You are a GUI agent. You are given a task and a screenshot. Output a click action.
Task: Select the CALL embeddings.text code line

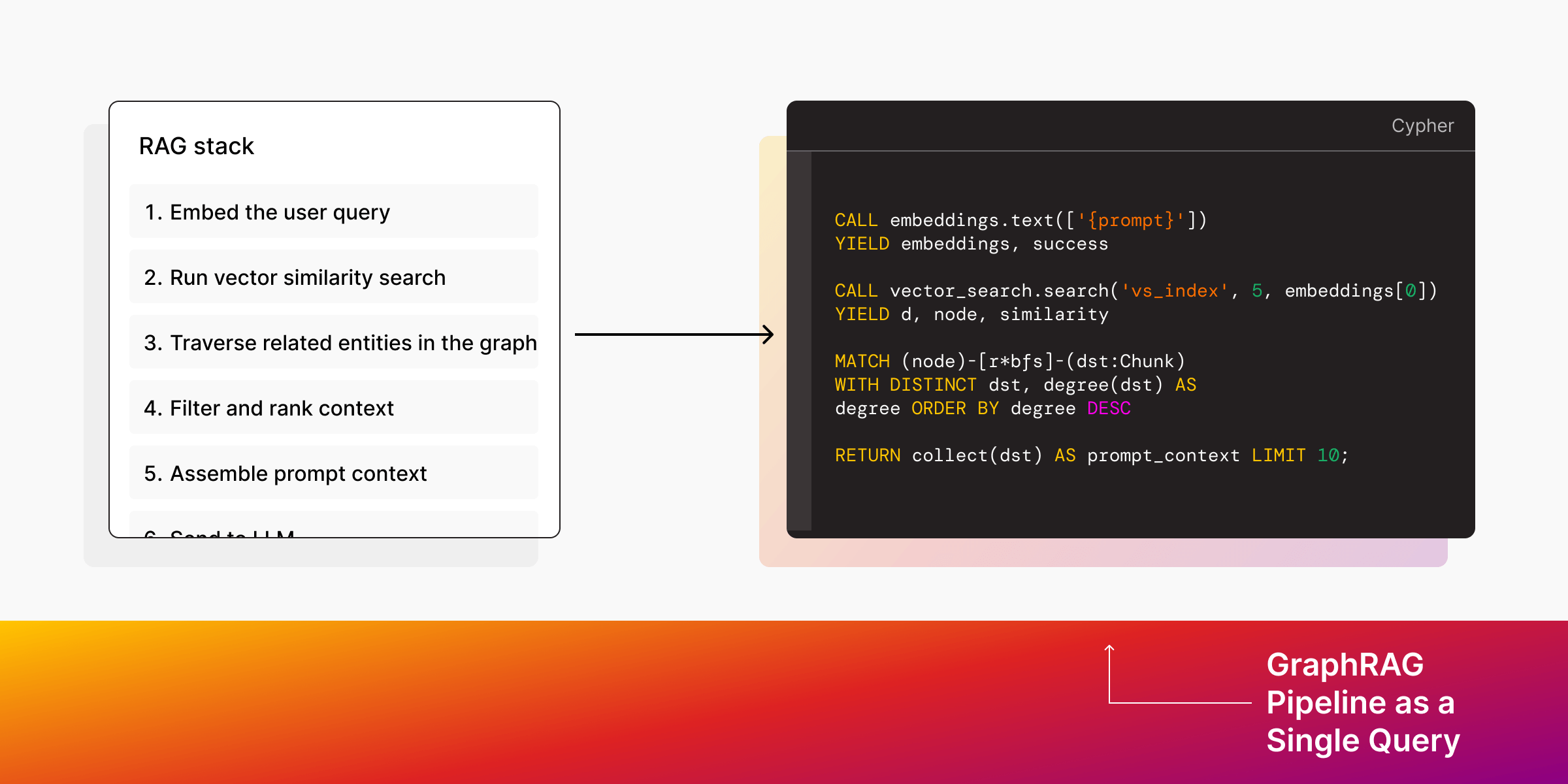[1019, 220]
